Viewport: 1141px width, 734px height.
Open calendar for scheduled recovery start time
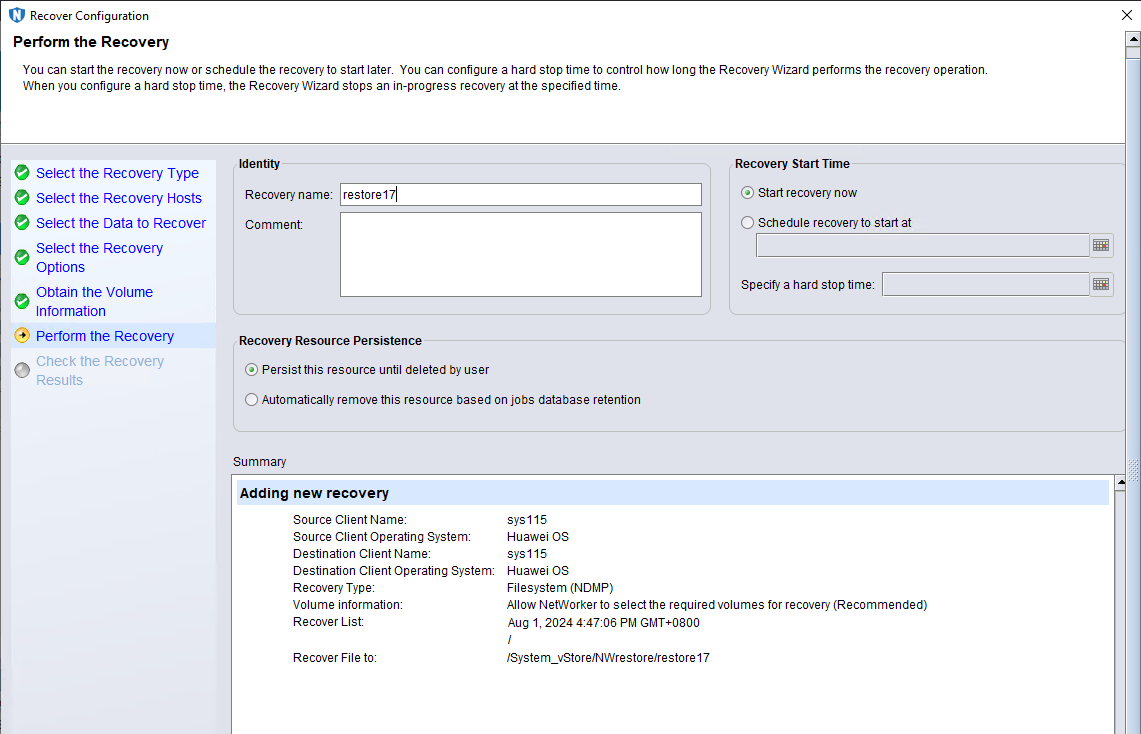pyautogui.click(x=1101, y=245)
